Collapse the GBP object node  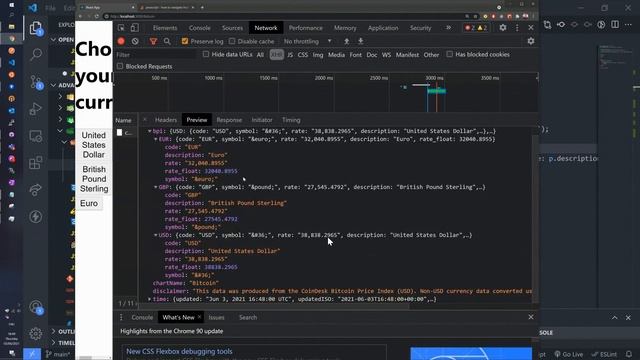coord(156,187)
